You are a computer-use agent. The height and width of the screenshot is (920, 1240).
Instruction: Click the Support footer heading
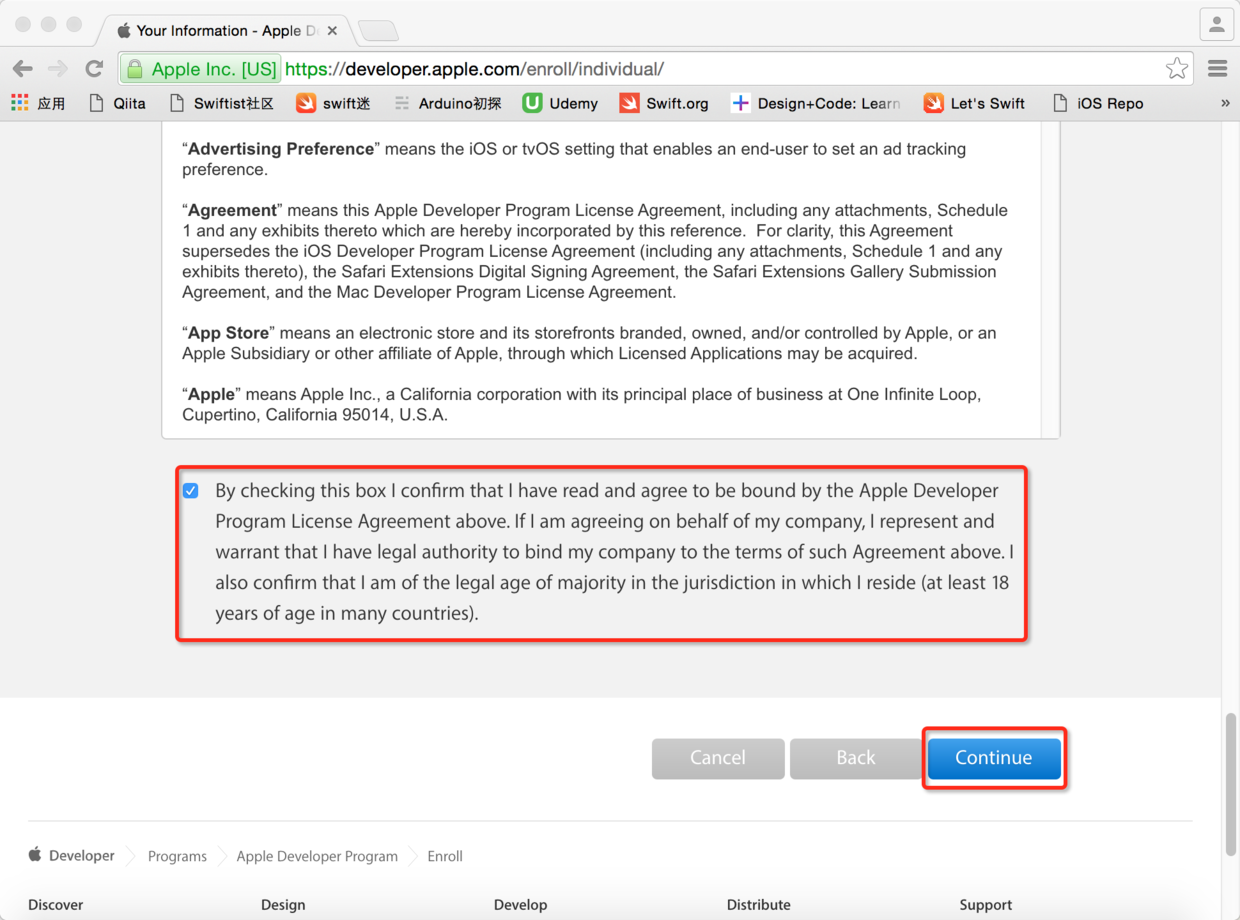point(986,905)
